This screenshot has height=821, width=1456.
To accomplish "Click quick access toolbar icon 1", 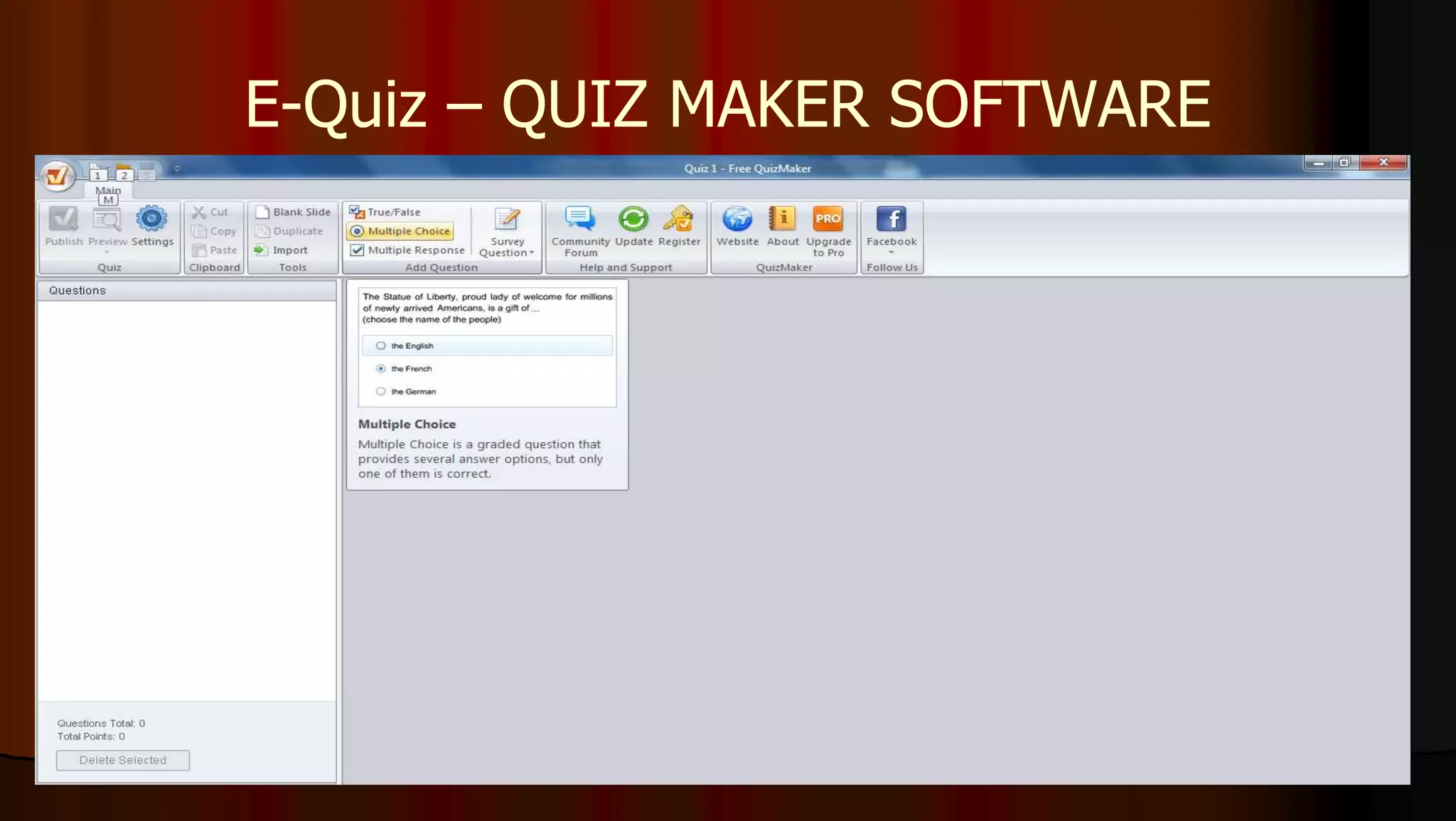I will click(97, 173).
